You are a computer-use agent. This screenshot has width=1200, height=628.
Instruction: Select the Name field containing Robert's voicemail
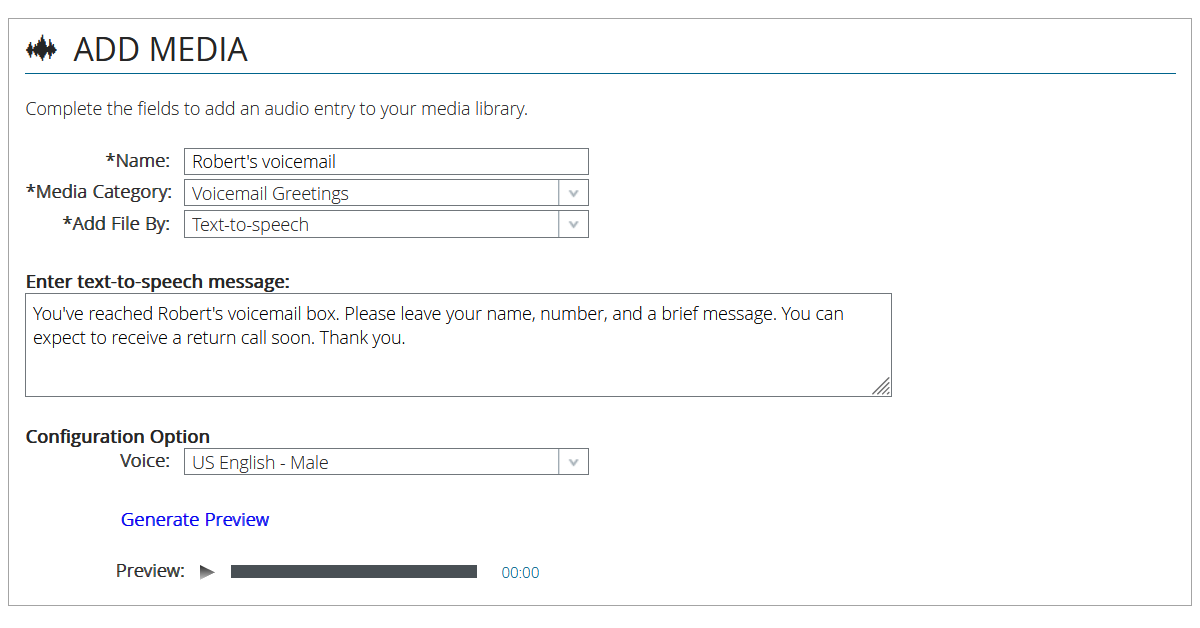(386, 161)
